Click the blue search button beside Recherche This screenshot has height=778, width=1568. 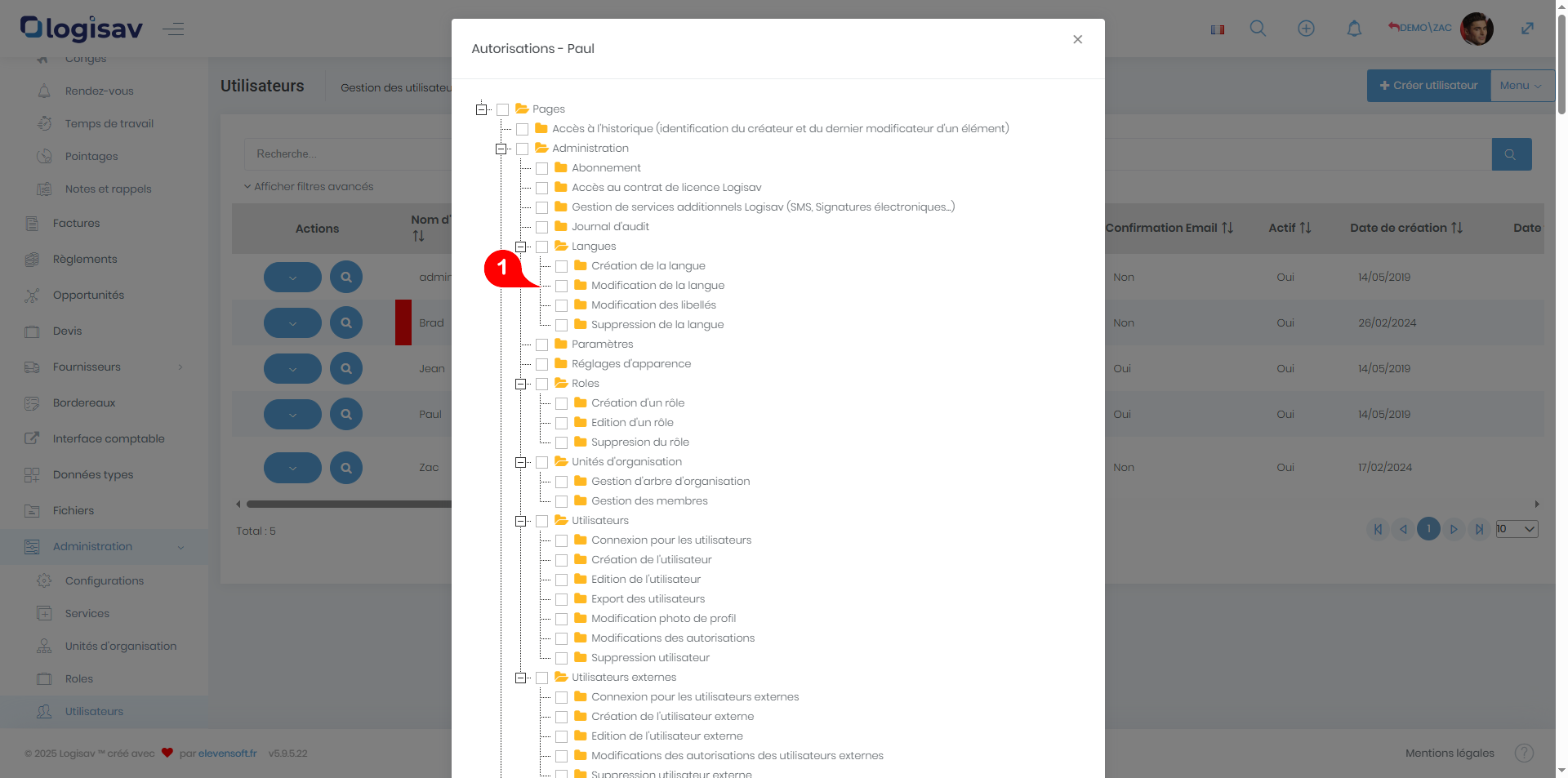click(1511, 154)
